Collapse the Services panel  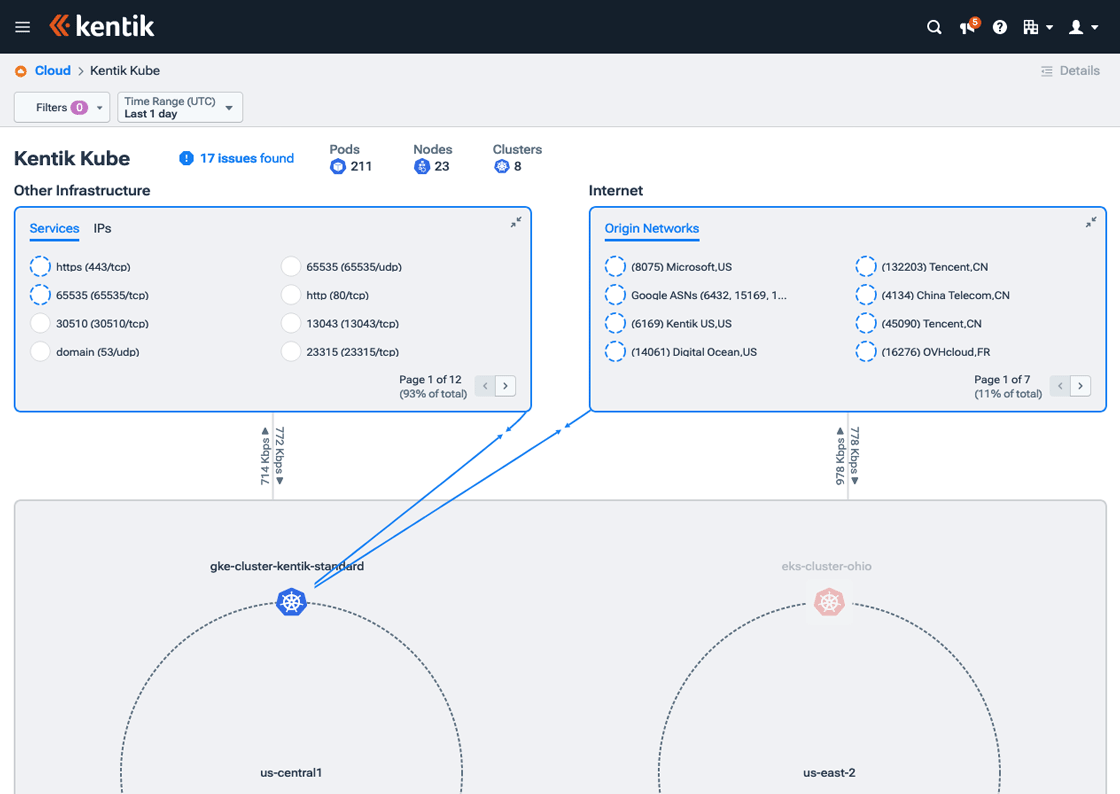tap(516, 222)
